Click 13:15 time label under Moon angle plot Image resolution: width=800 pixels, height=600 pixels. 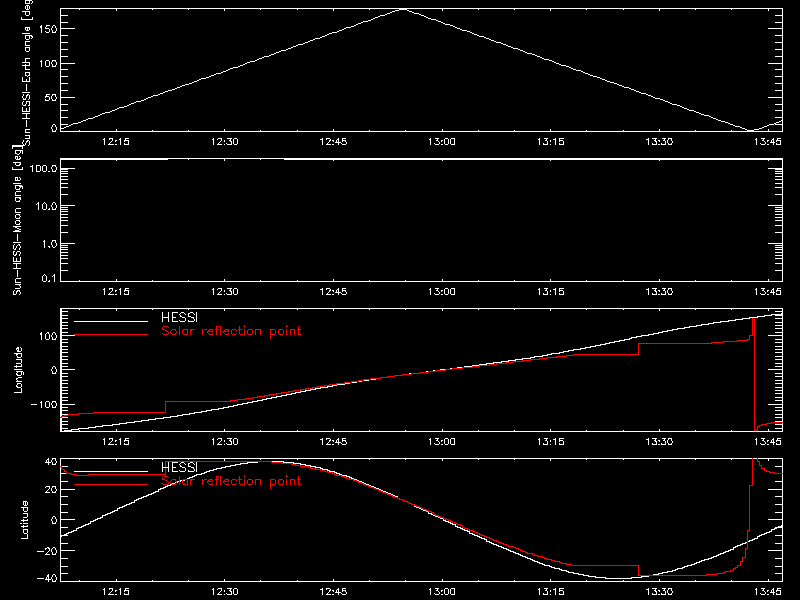551,291
